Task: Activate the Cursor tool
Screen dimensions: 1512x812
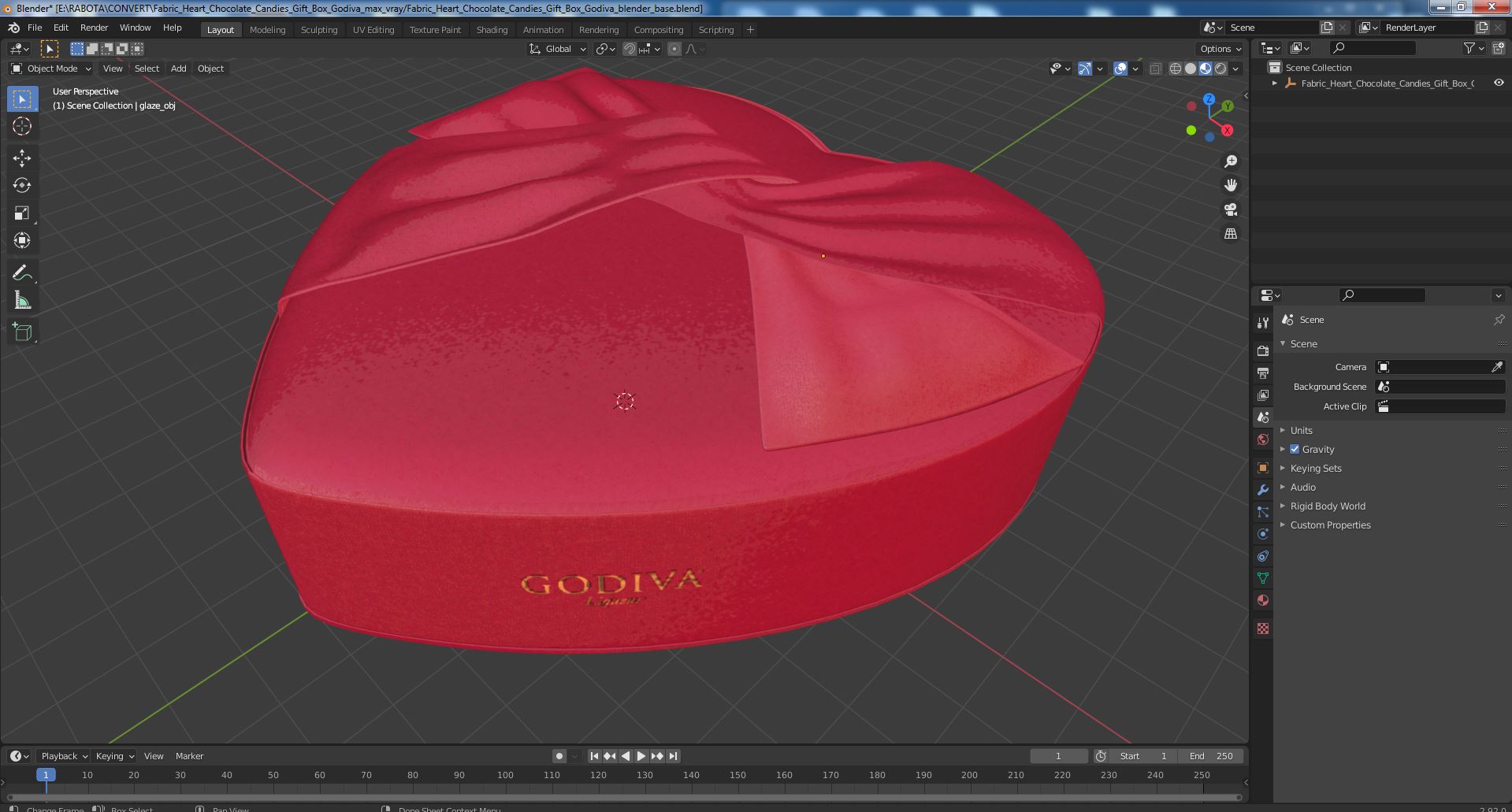Action: pos(22,126)
